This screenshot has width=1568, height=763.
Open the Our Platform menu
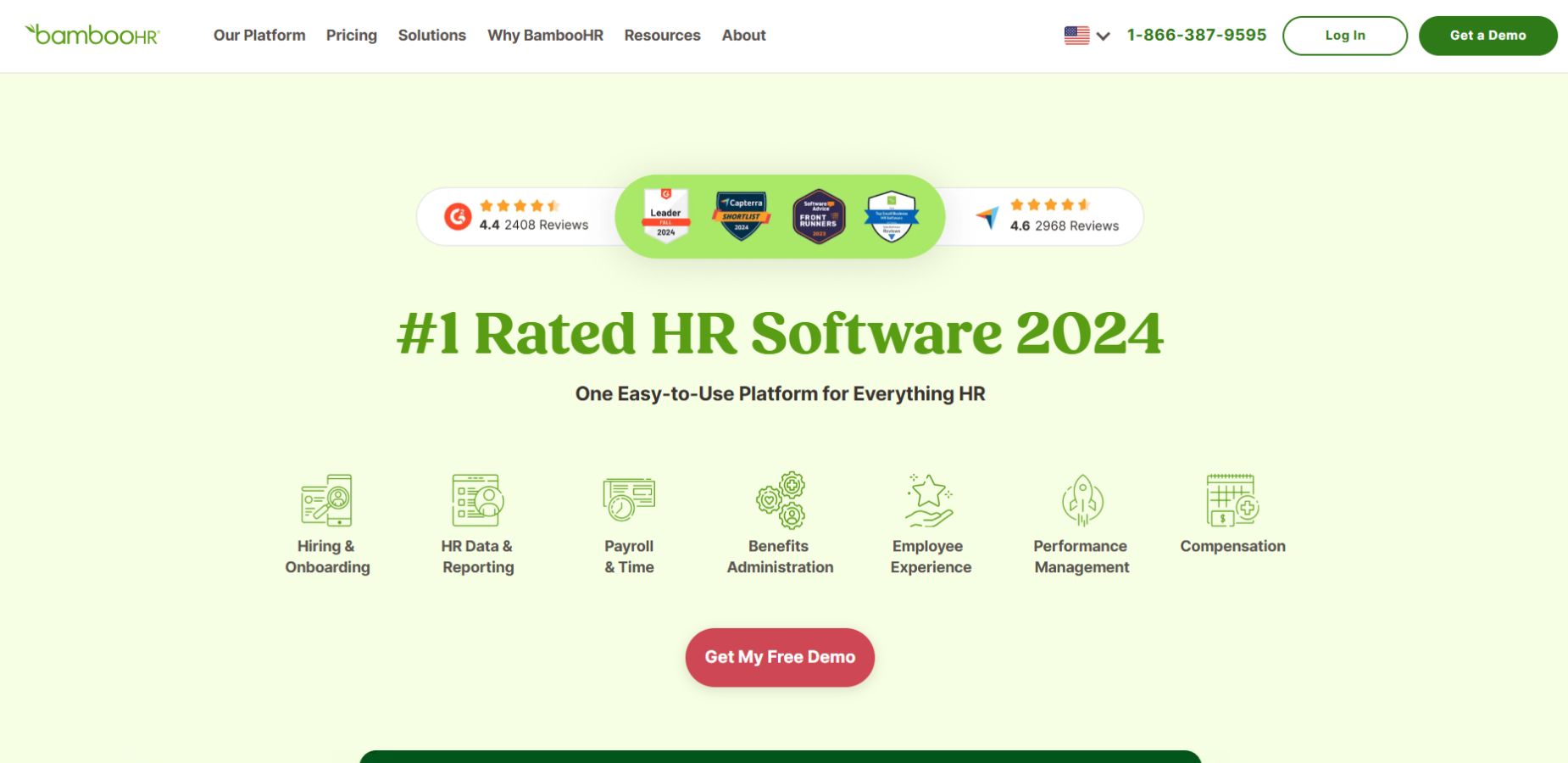259,36
